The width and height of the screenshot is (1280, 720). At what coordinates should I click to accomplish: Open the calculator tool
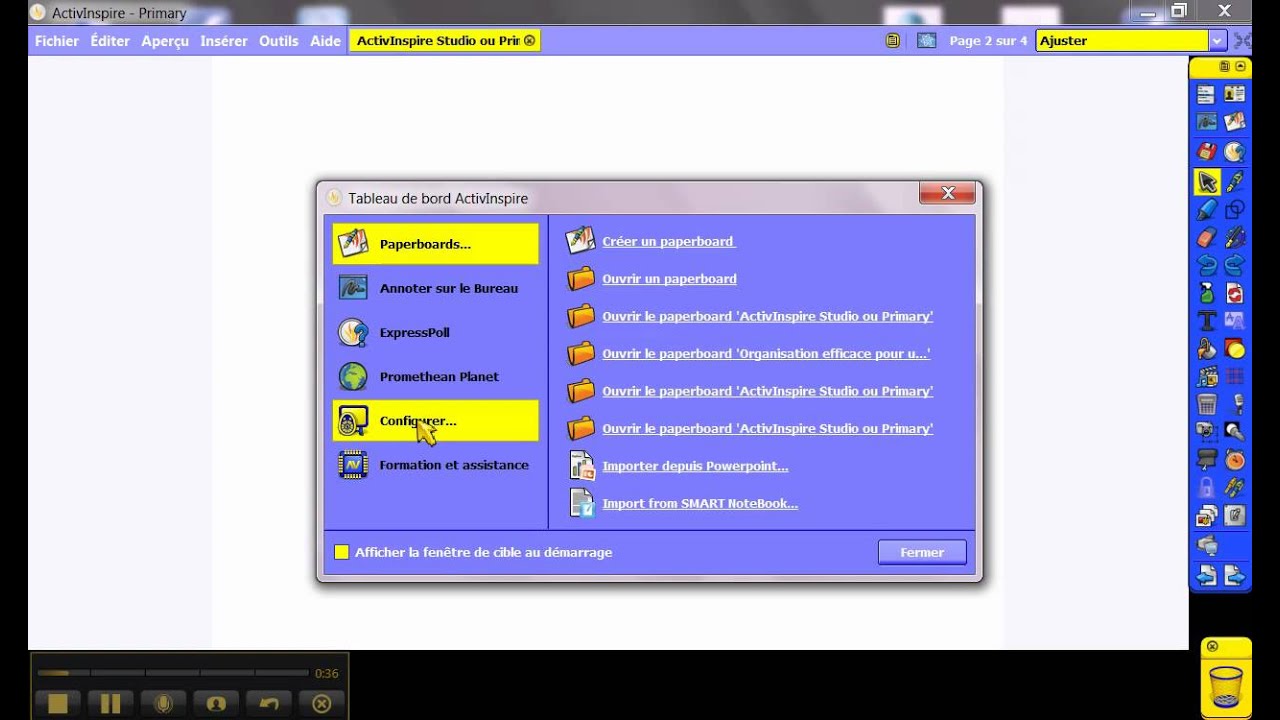(x=1207, y=405)
